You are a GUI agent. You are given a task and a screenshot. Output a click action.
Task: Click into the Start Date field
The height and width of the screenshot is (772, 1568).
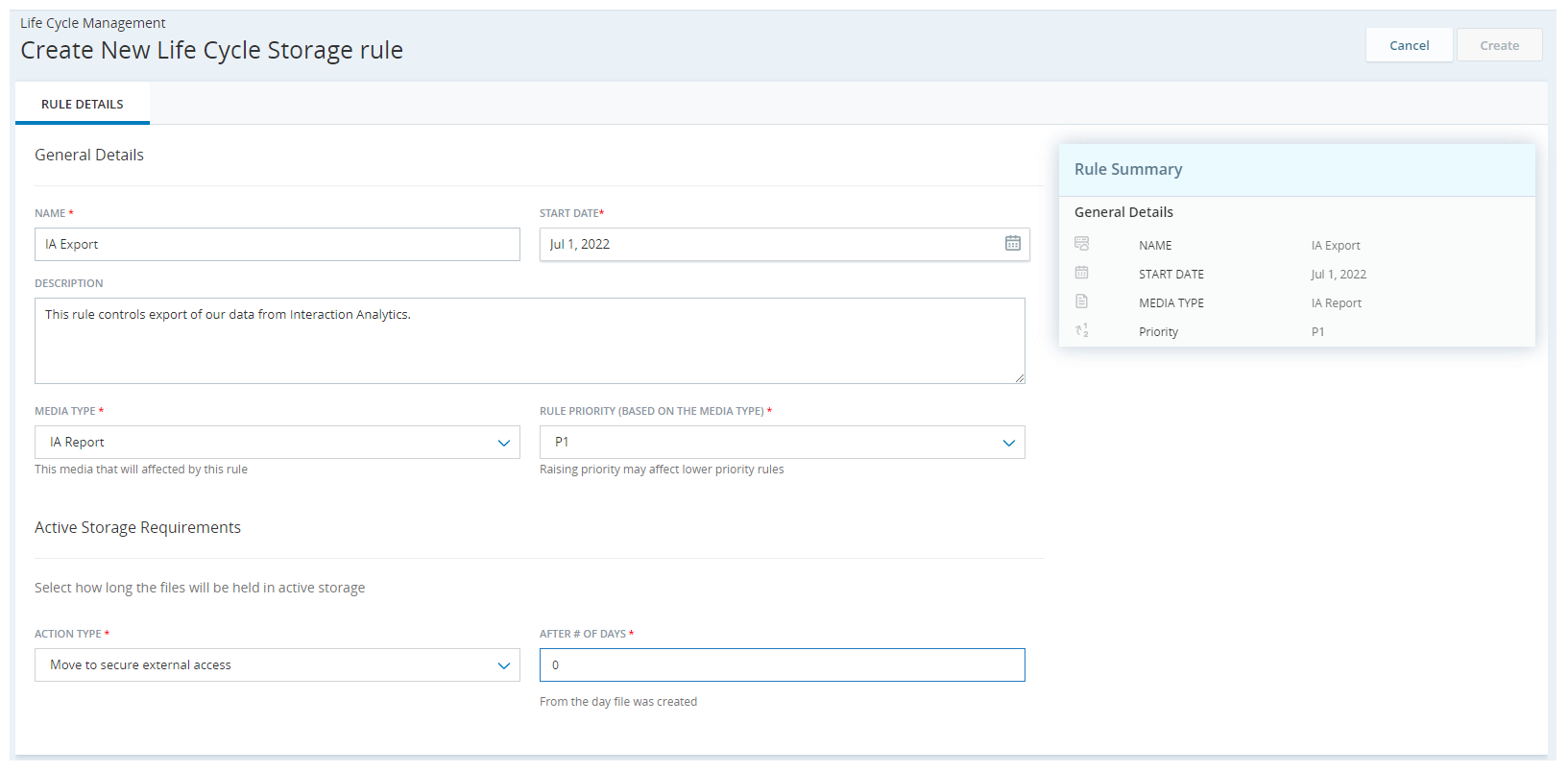coord(784,244)
